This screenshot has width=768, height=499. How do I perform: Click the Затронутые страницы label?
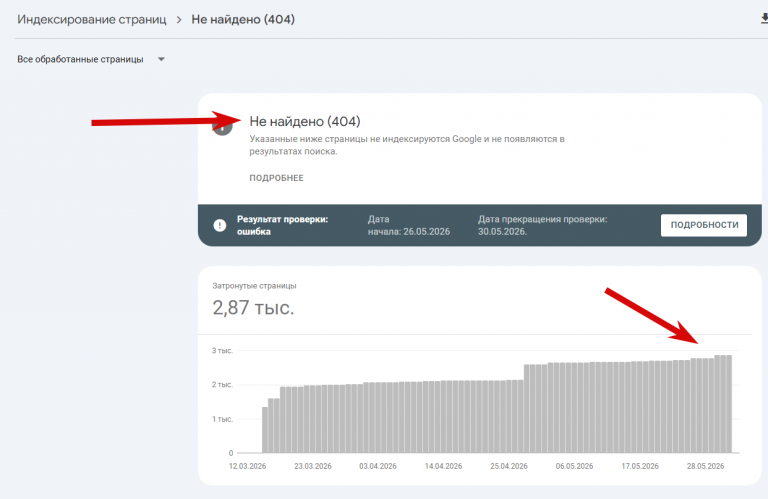pos(254,285)
